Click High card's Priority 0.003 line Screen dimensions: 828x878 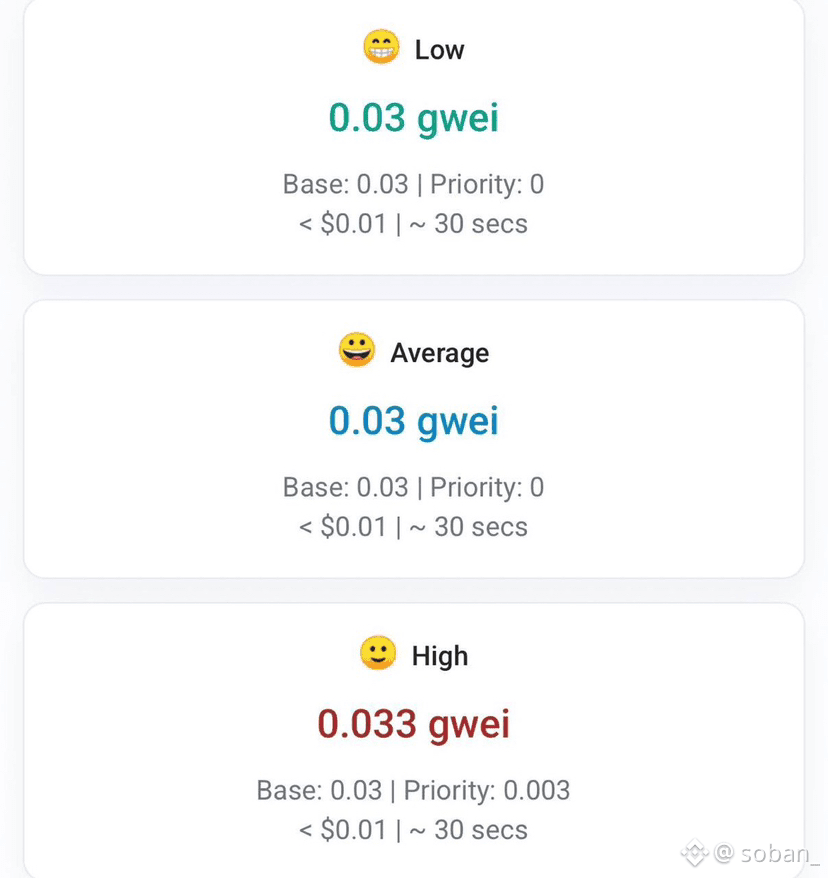414,790
